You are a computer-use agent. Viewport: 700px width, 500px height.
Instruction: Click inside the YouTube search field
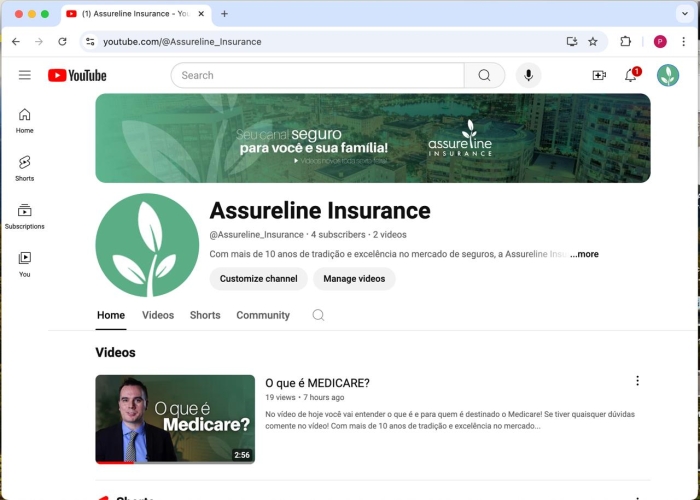pos(317,75)
